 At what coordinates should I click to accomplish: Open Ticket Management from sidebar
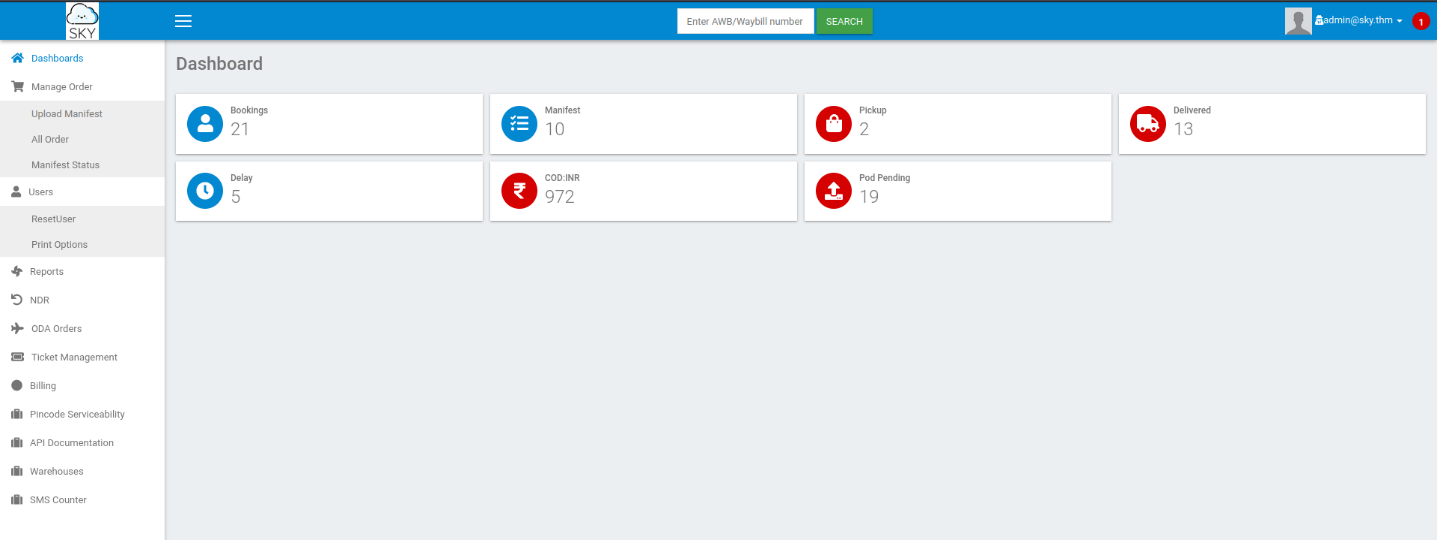click(73, 357)
